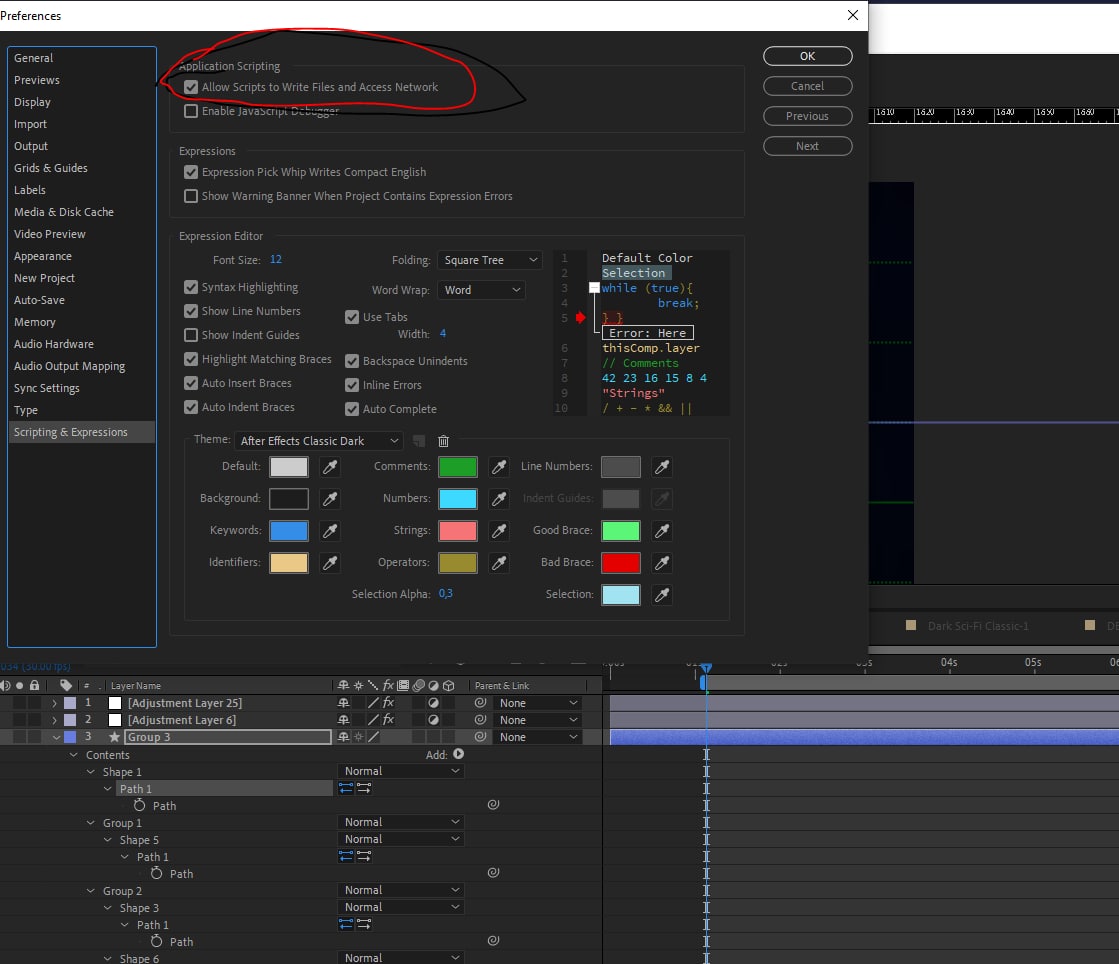Expand Adjustment Layer 6 twirl arrow
1119x964 pixels.
(54, 720)
